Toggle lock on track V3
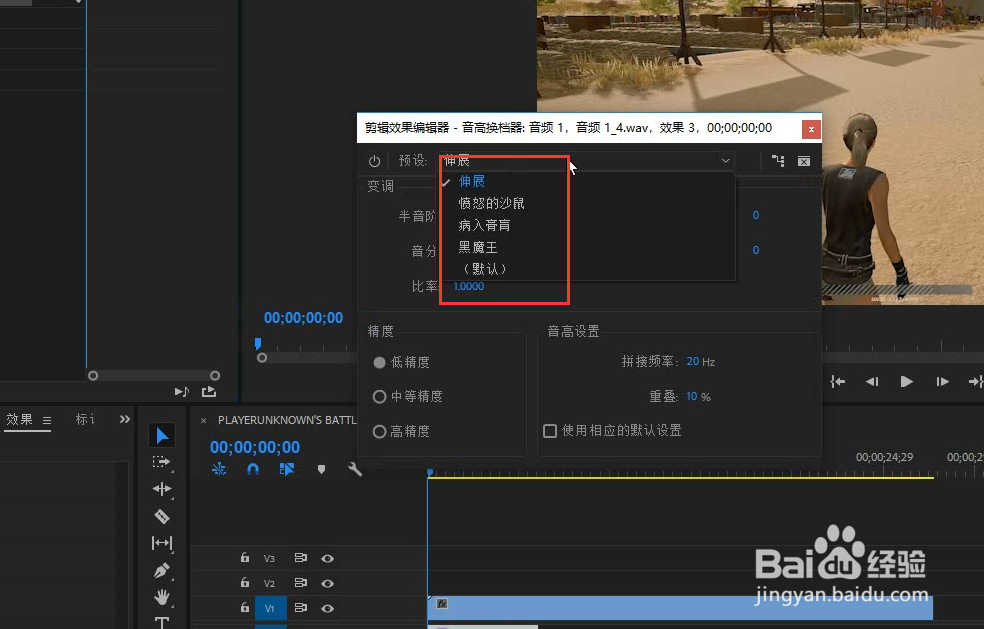The width and height of the screenshot is (984, 629). 245,557
